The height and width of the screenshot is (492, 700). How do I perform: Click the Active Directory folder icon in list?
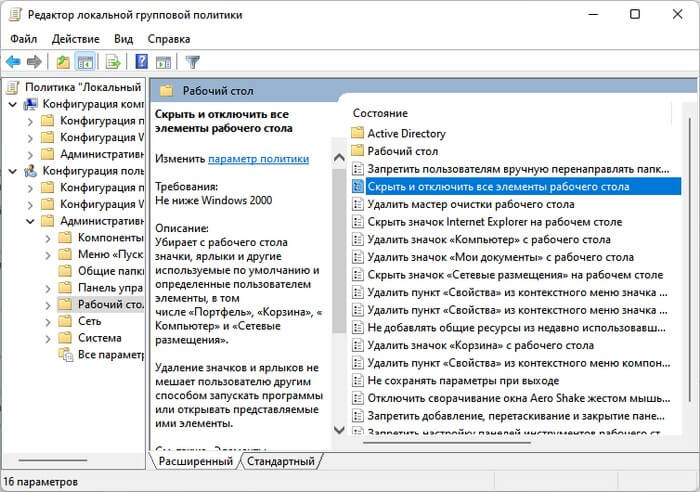pyautogui.click(x=358, y=133)
